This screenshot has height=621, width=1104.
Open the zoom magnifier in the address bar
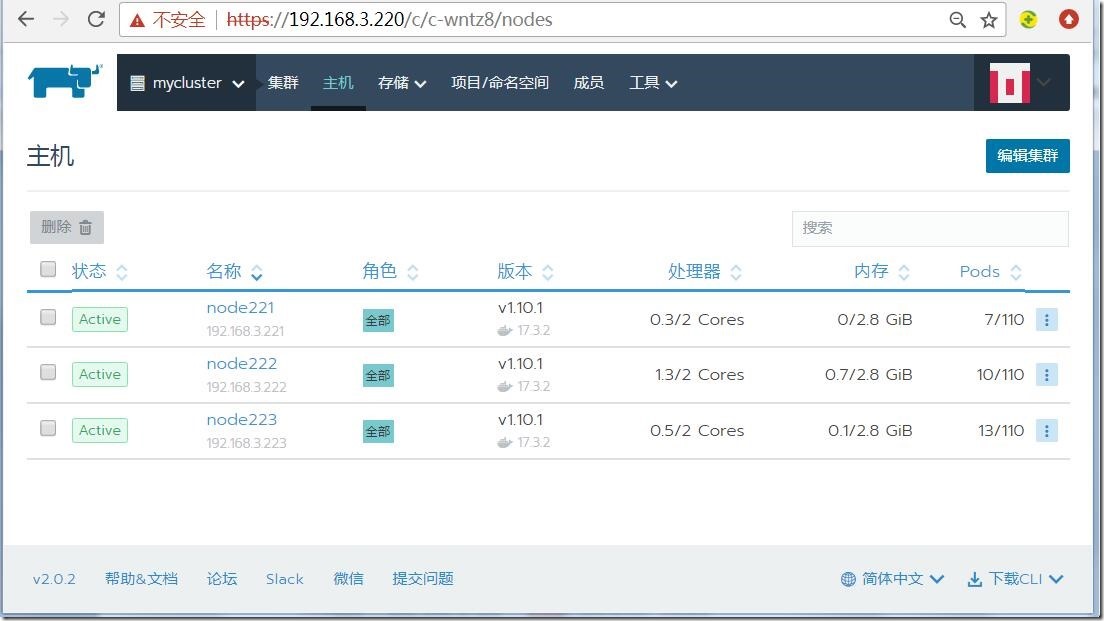tap(957, 20)
